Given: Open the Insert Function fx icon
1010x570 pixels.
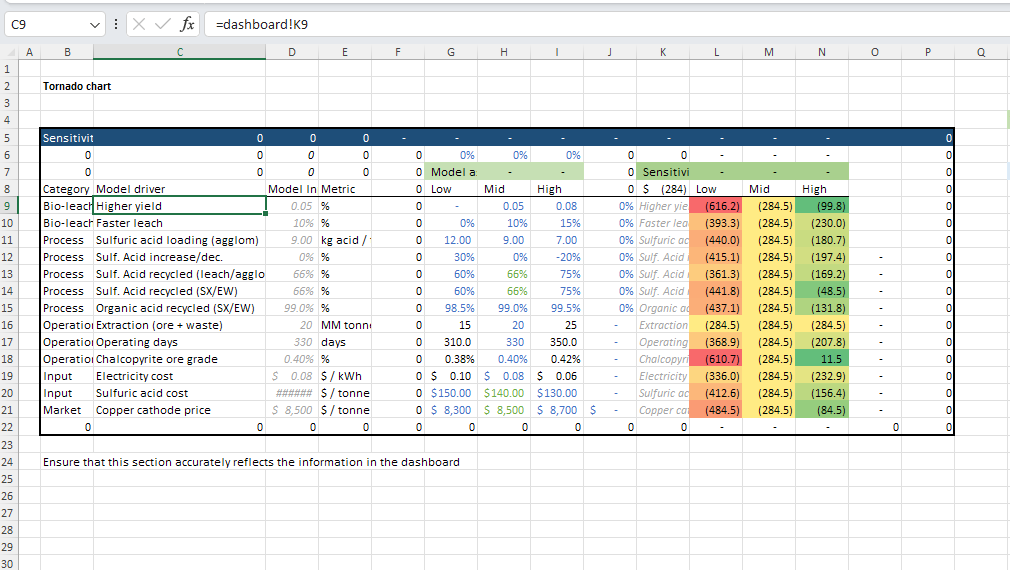Looking at the screenshot, I should [x=187, y=24].
